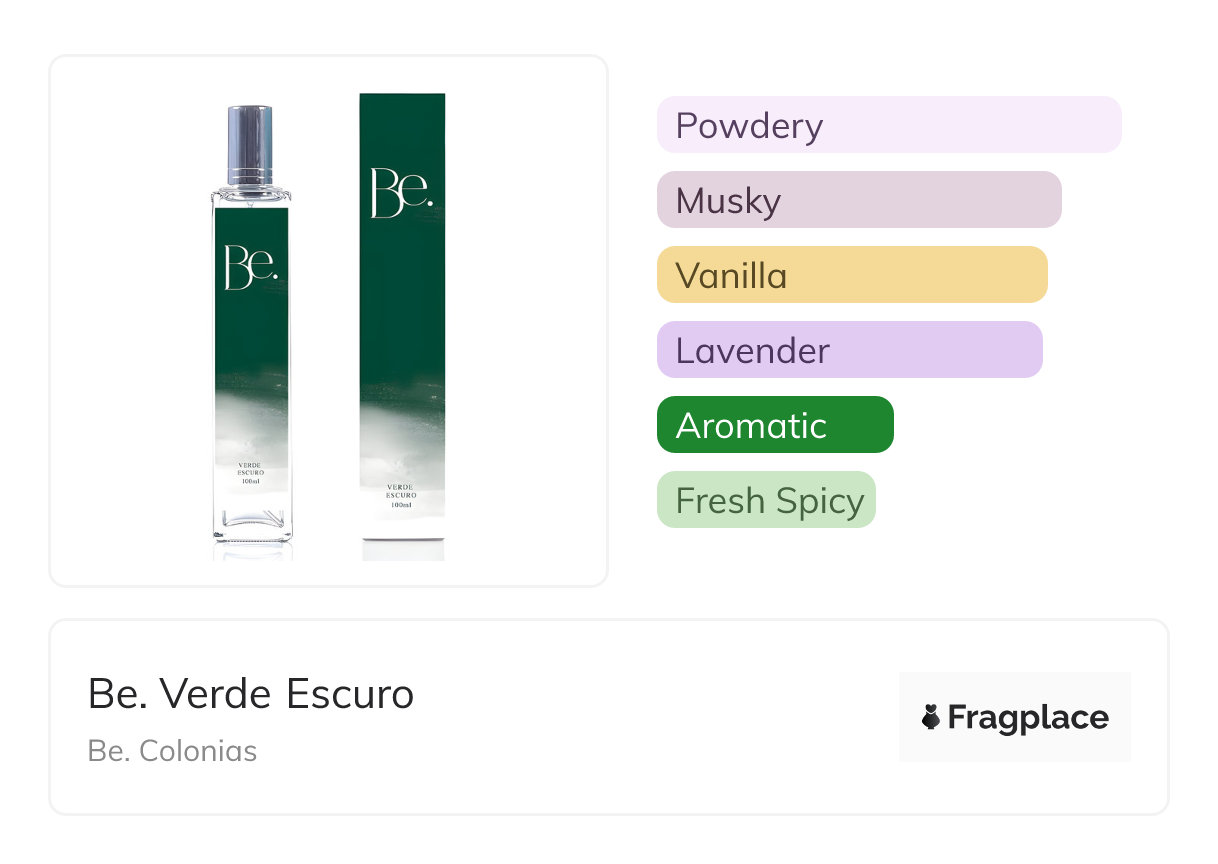This screenshot has height=864, width=1218.
Task: Select the Fresh Spicy accord bar
Action: (766, 500)
